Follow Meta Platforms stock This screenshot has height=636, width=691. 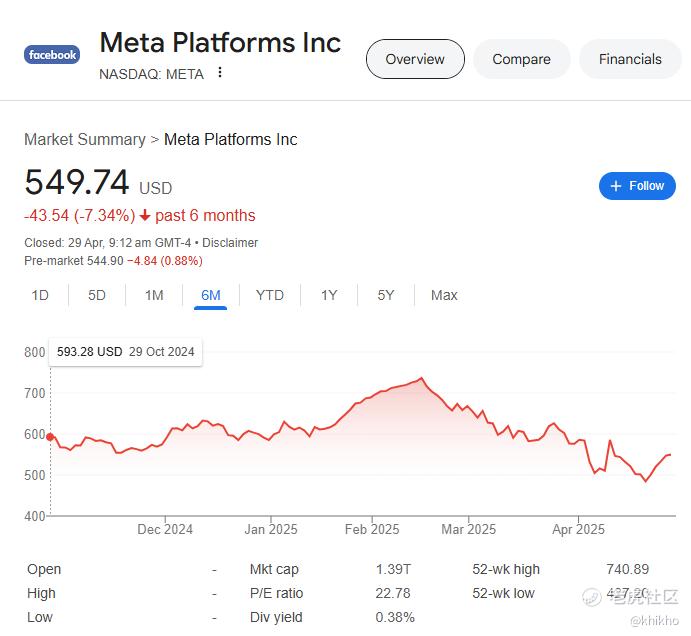tap(637, 186)
